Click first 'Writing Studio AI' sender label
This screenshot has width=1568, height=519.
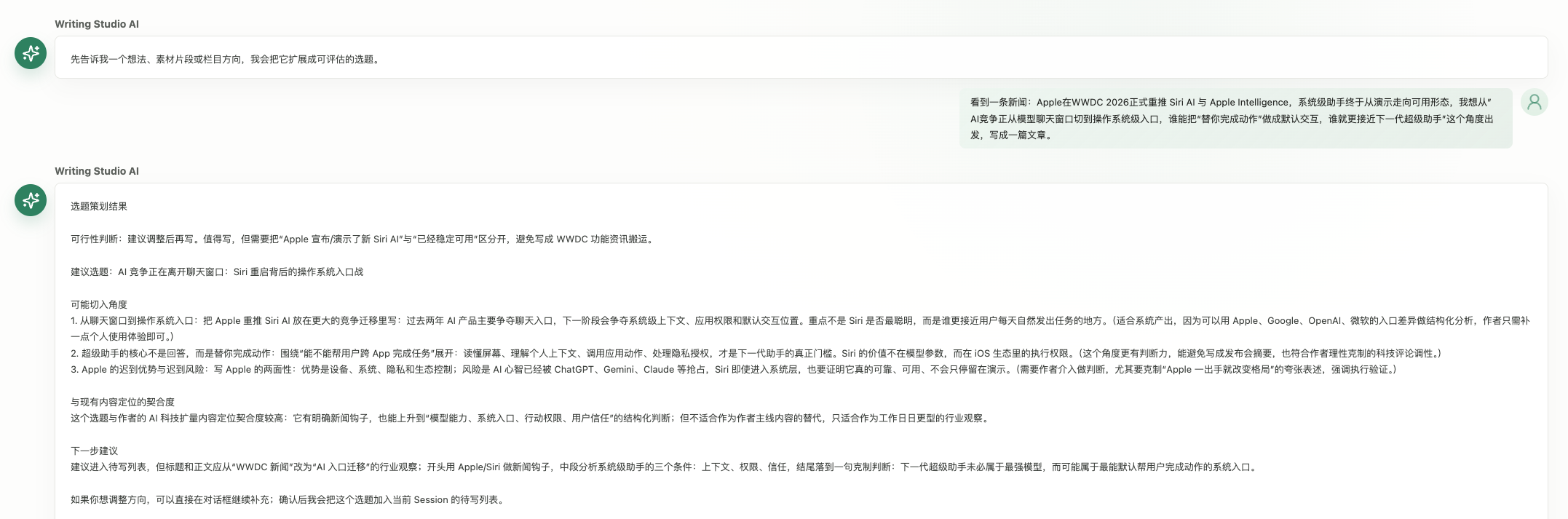(x=97, y=24)
